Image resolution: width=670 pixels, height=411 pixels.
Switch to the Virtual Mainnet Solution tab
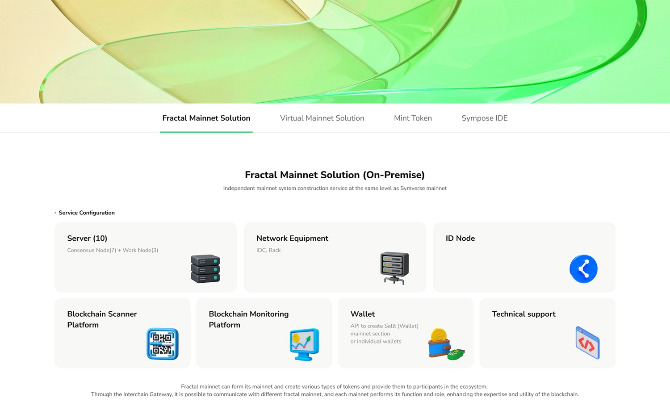[x=322, y=118]
